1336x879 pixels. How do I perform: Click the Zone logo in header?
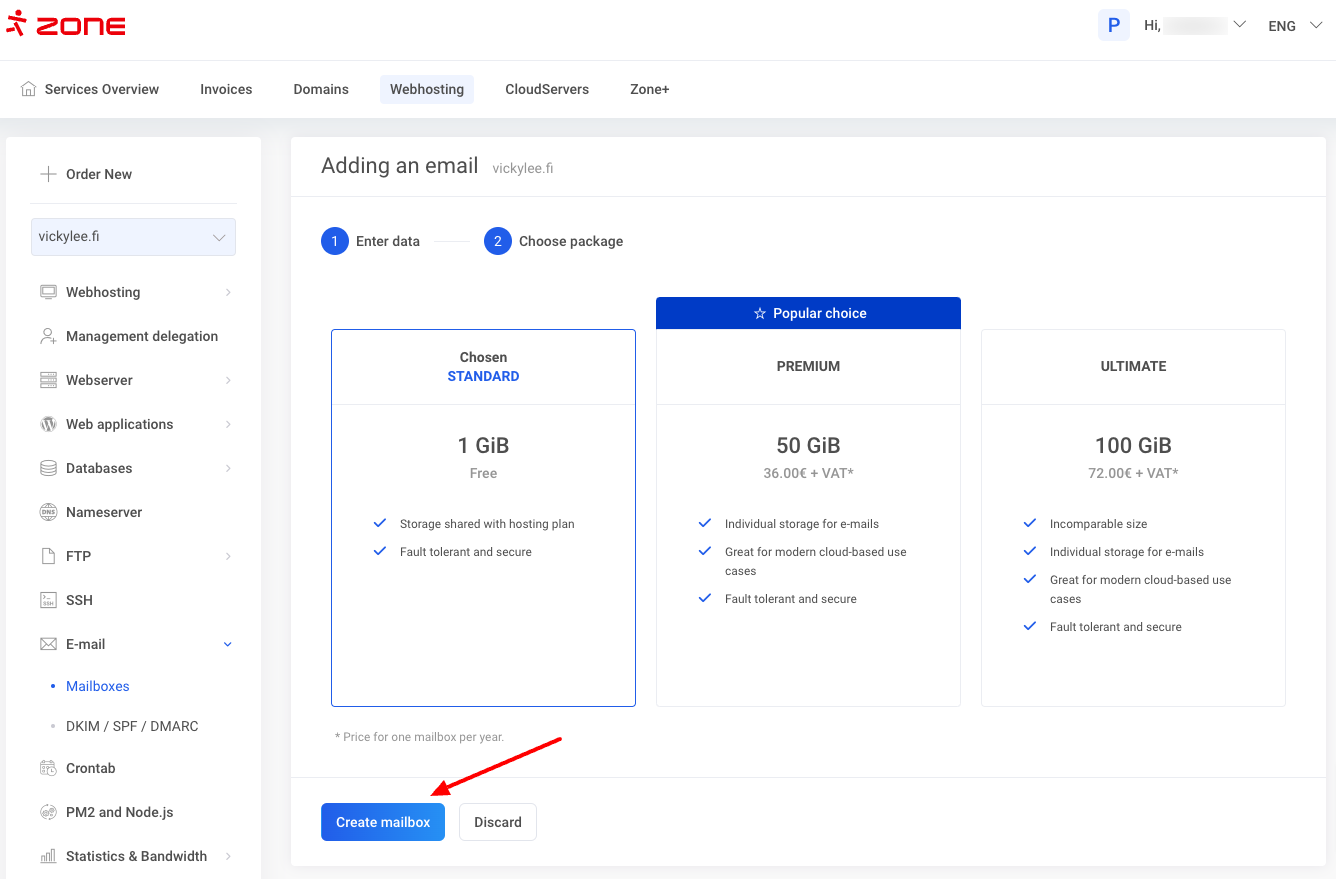(x=66, y=25)
